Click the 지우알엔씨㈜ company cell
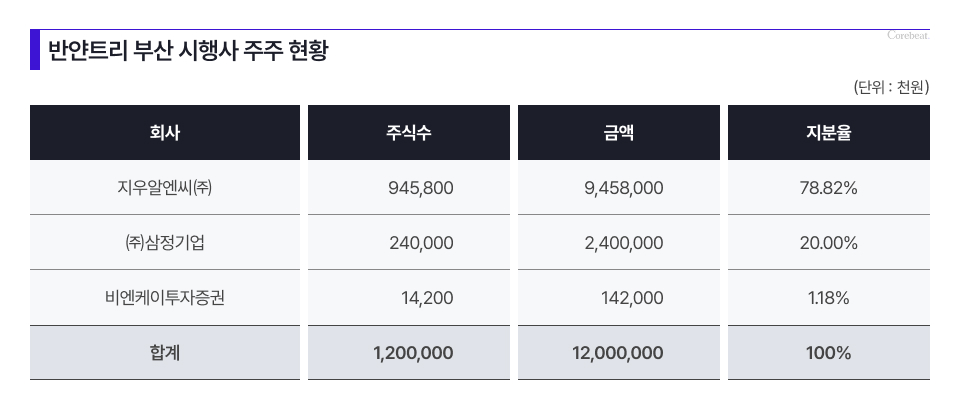 pyautogui.click(x=165, y=188)
